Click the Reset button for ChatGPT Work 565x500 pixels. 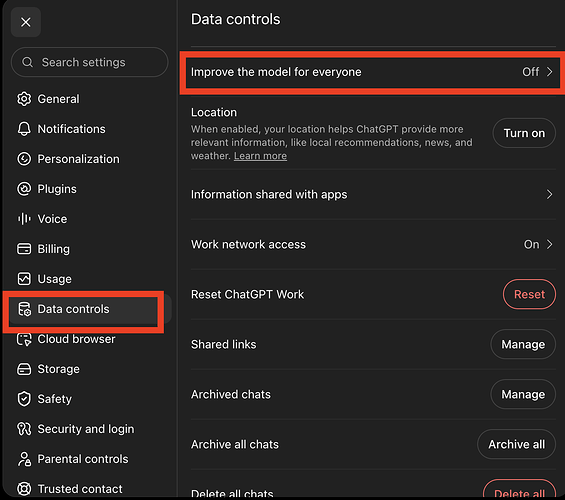[529, 294]
